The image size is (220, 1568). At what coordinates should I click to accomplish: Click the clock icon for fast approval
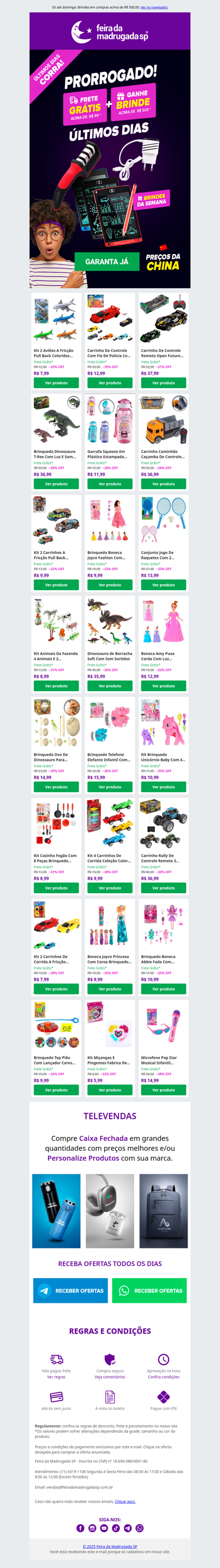point(163,1359)
